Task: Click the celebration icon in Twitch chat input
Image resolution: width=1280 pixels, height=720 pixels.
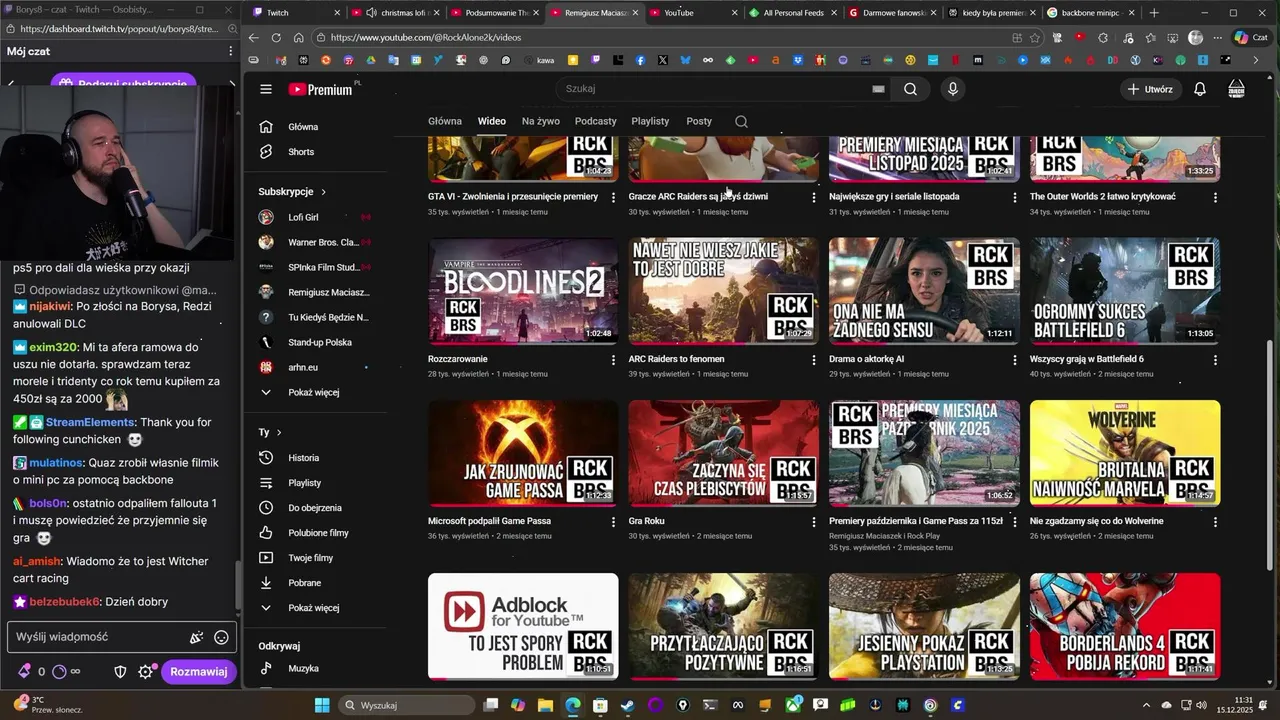Action: [197, 637]
